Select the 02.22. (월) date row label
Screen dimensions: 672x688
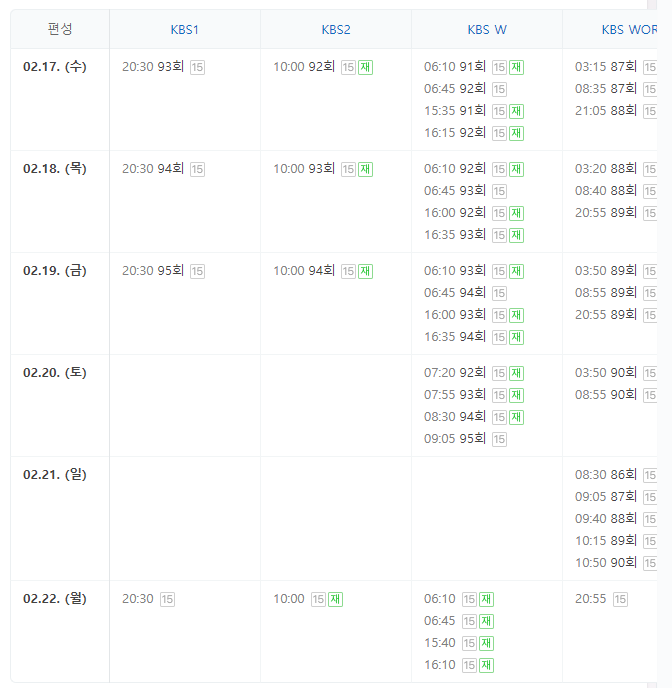[x=55, y=598]
